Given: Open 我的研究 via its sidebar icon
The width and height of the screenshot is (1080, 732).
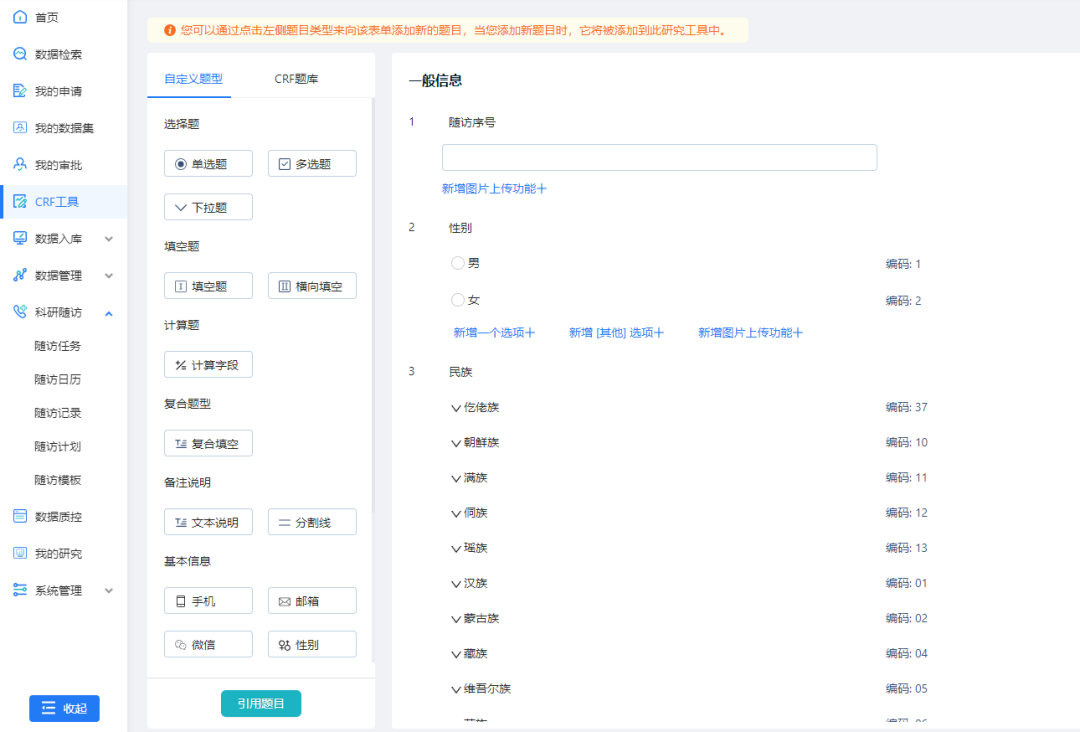Looking at the screenshot, I should click(x=20, y=554).
